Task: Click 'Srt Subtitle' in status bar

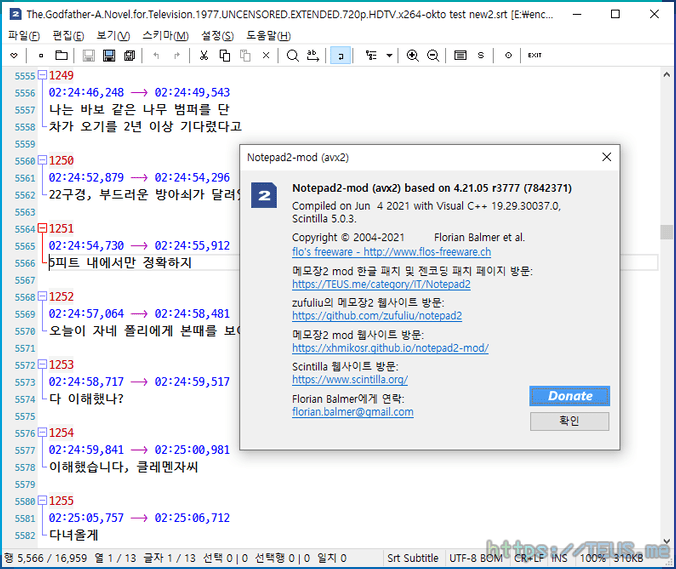Action: [x=413, y=558]
